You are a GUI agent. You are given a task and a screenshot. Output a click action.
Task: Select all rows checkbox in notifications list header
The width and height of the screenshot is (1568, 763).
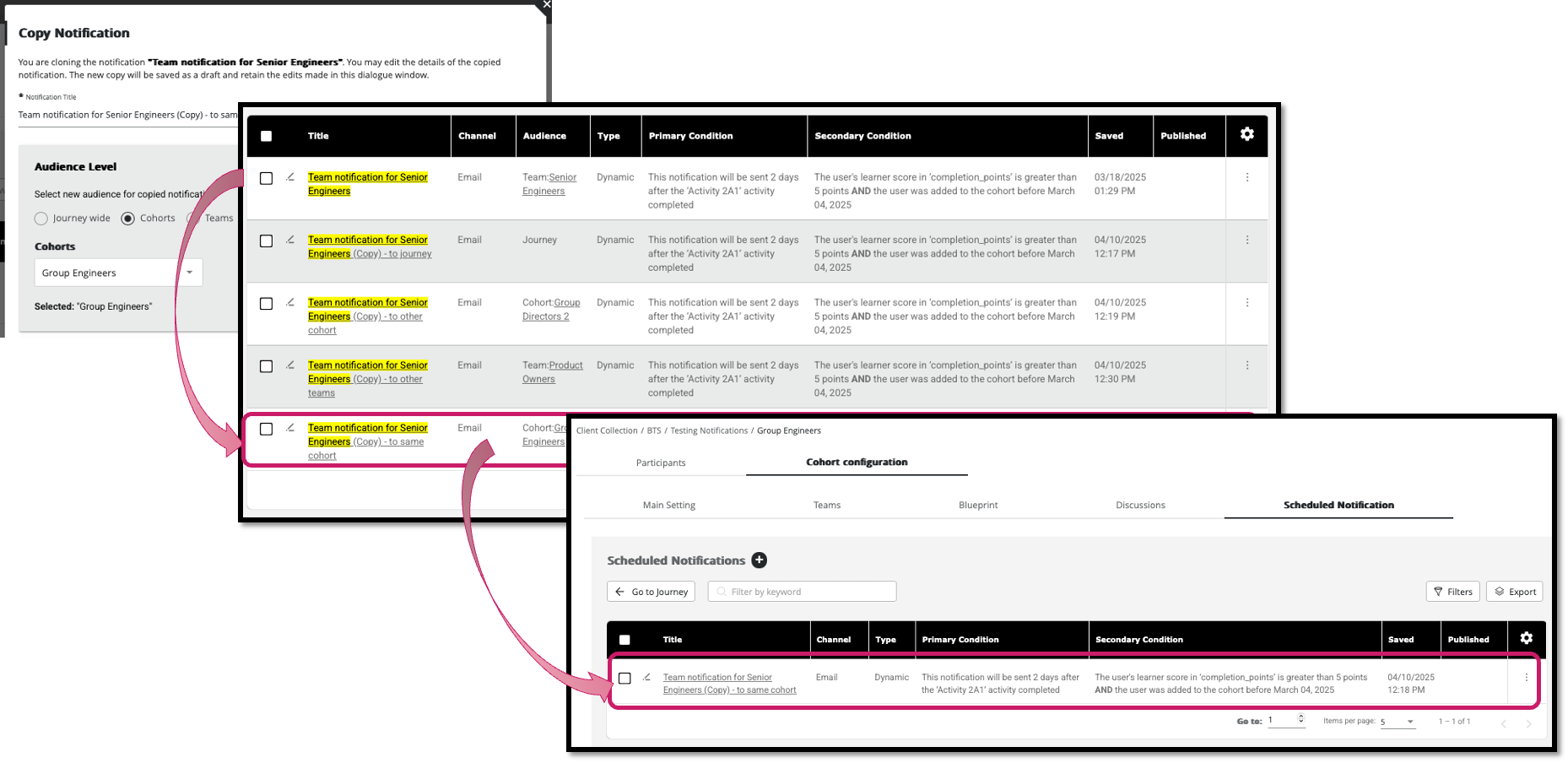point(266,136)
